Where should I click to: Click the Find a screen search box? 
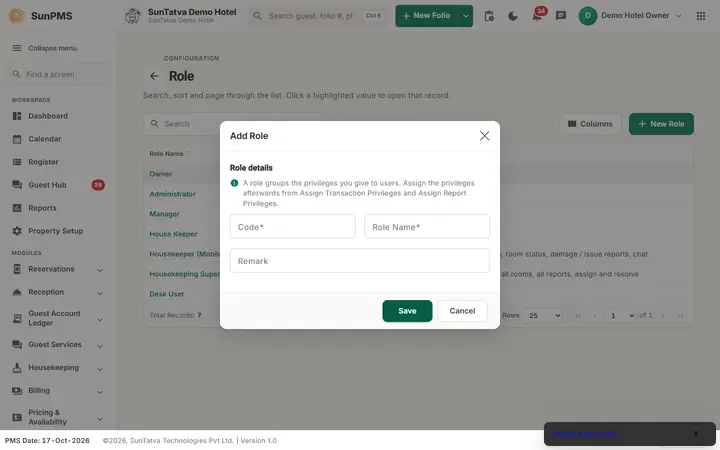pos(58,74)
